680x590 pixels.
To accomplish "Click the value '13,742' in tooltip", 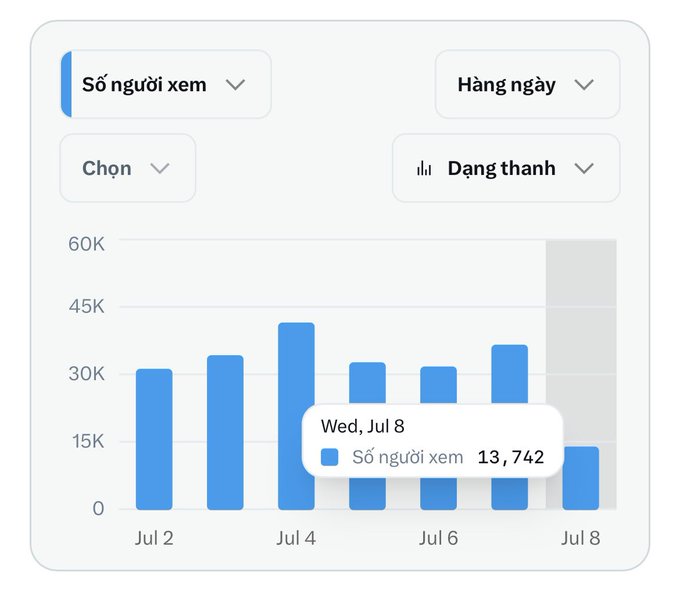I will point(510,457).
